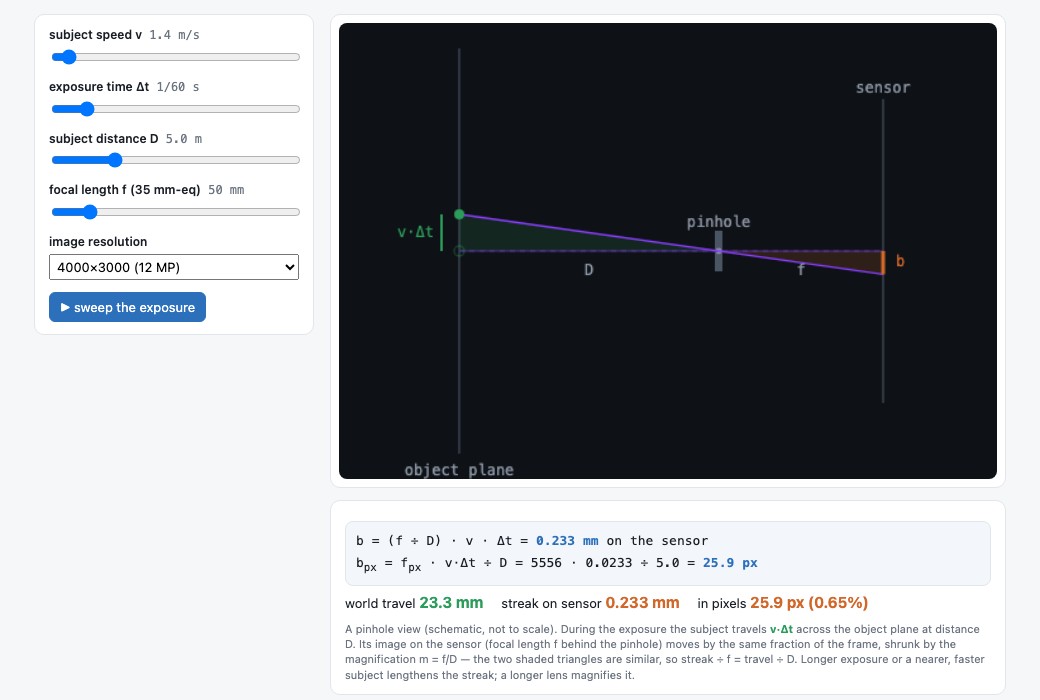Screen dimensions: 1040x700
Task: Click right end of subject speed slider track
Action: 296,57
